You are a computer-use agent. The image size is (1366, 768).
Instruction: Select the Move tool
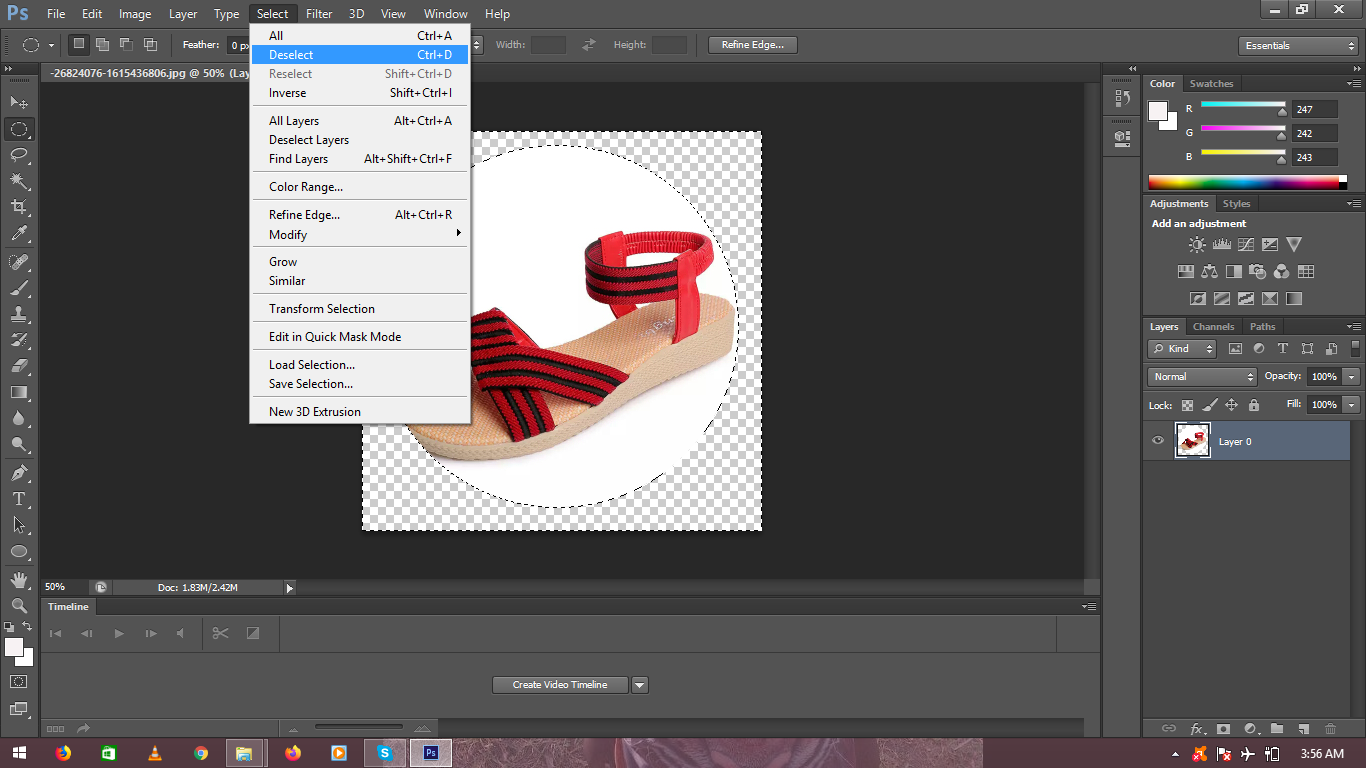pyautogui.click(x=19, y=102)
